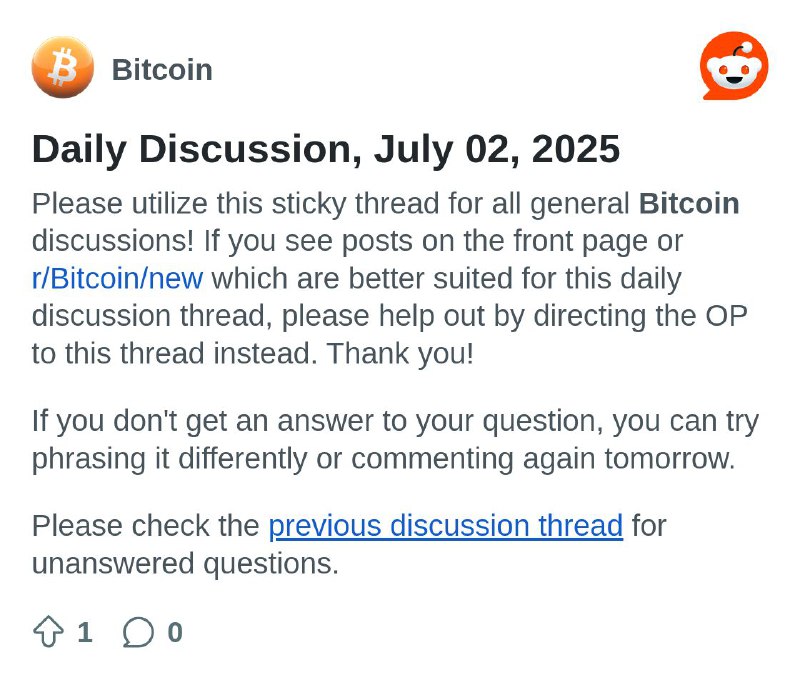The image size is (800, 685).
Task: Click the 'July 02, 2025' date in title
Action: point(497,149)
